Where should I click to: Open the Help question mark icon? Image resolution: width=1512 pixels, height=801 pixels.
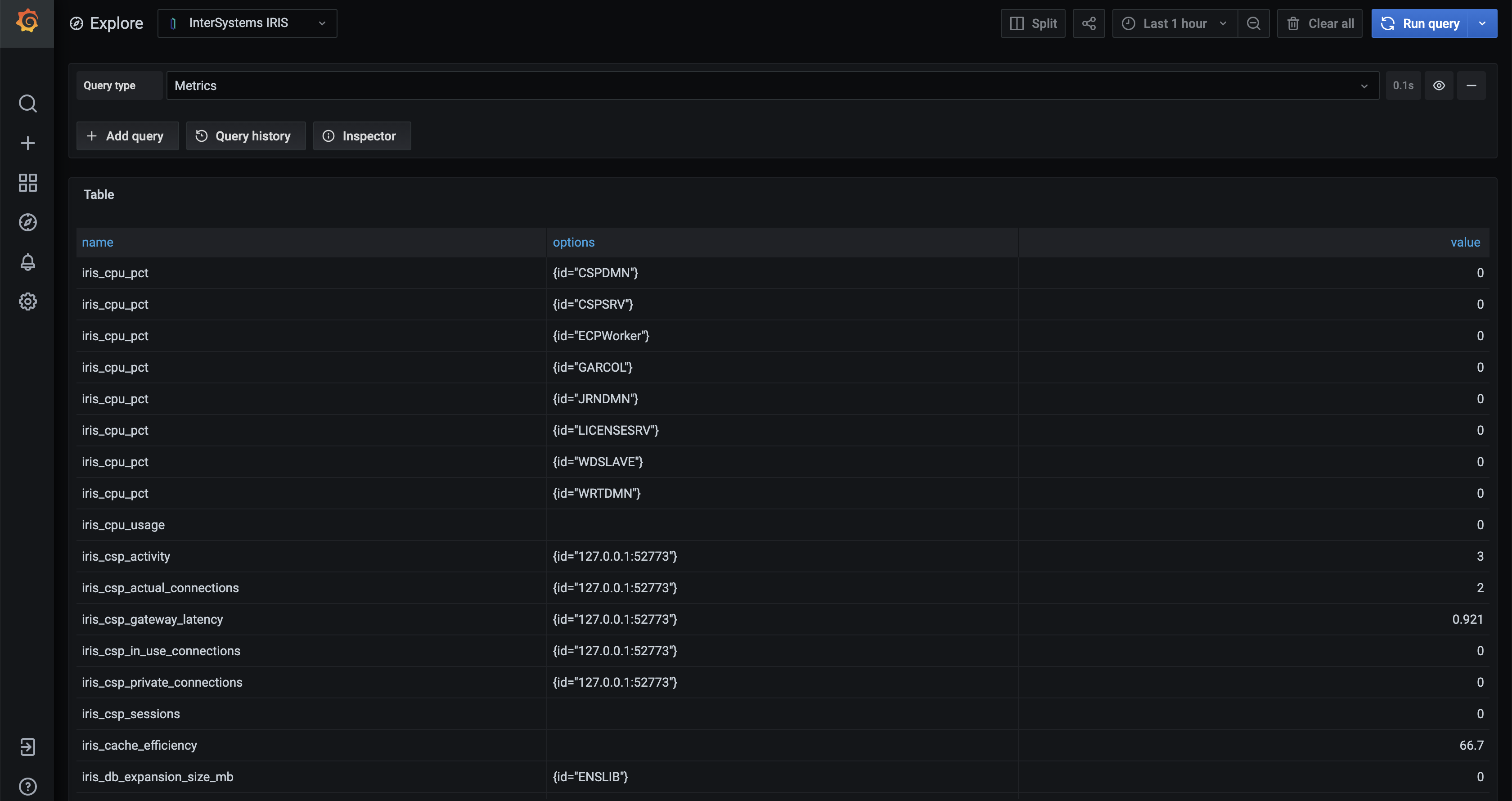(x=27, y=786)
